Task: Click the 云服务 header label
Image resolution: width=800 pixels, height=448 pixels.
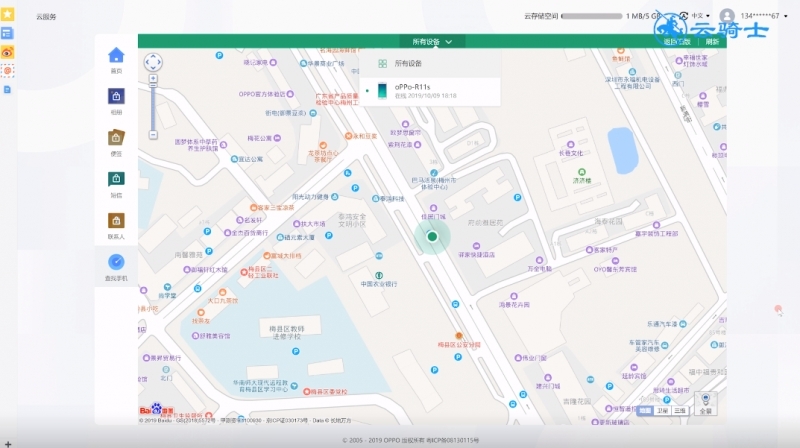Action: tap(46, 17)
